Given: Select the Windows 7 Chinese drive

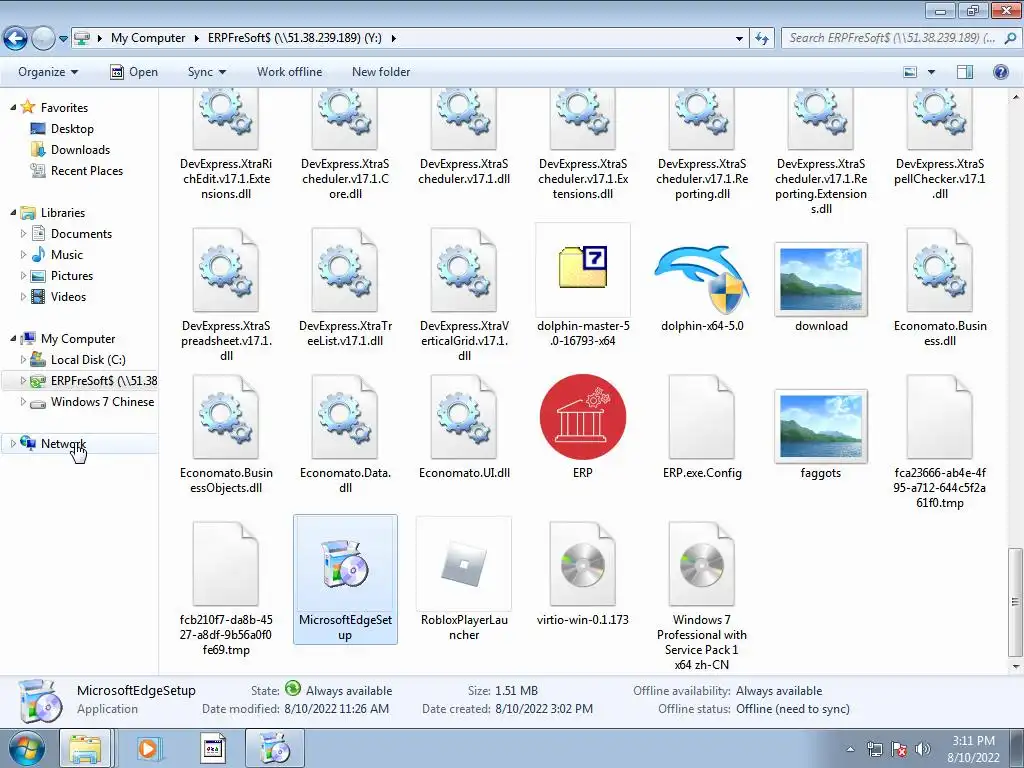Looking at the screenshot, I should tap(103, 402).
